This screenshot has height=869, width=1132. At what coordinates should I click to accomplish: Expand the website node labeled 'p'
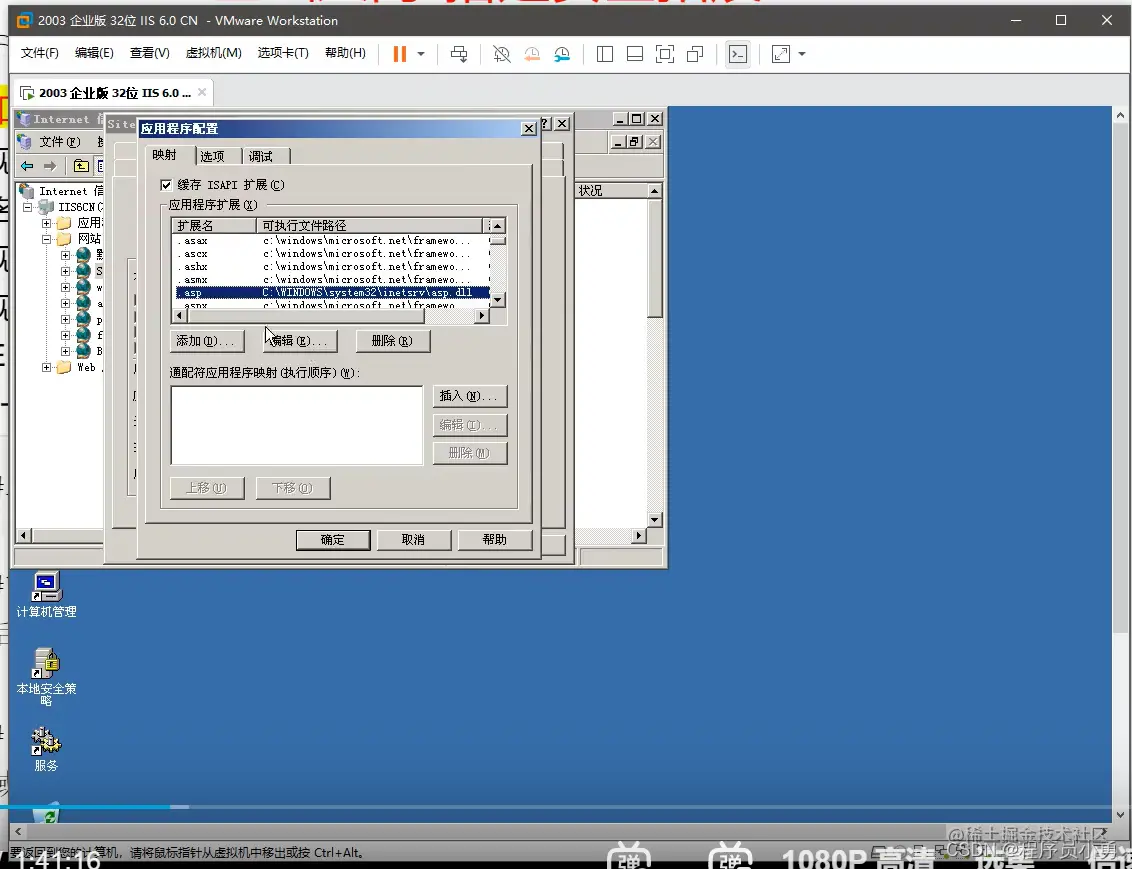(65, 319)
